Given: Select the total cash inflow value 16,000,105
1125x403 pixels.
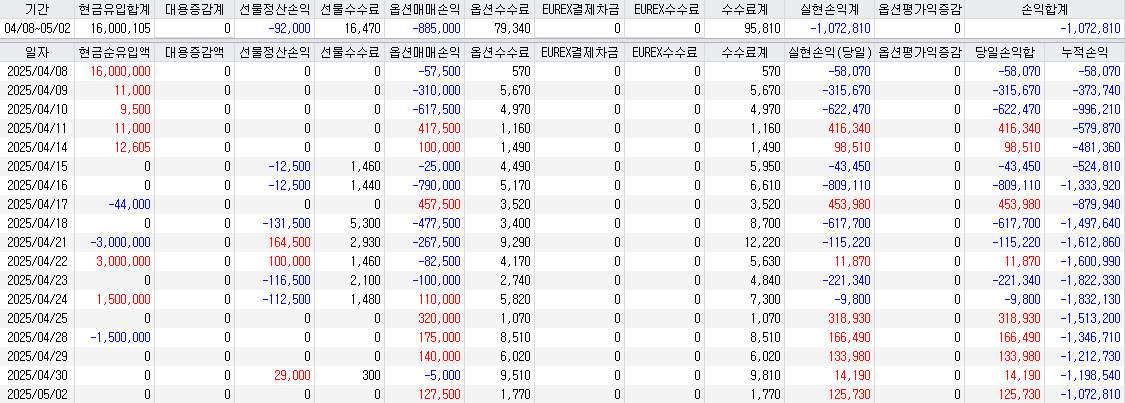Looking at the screenshot, I should (x=113, y=29).
